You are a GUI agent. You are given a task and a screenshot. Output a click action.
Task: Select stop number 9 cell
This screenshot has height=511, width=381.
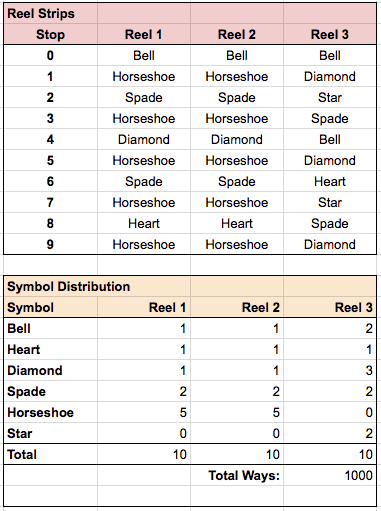(x=51, y=244)
